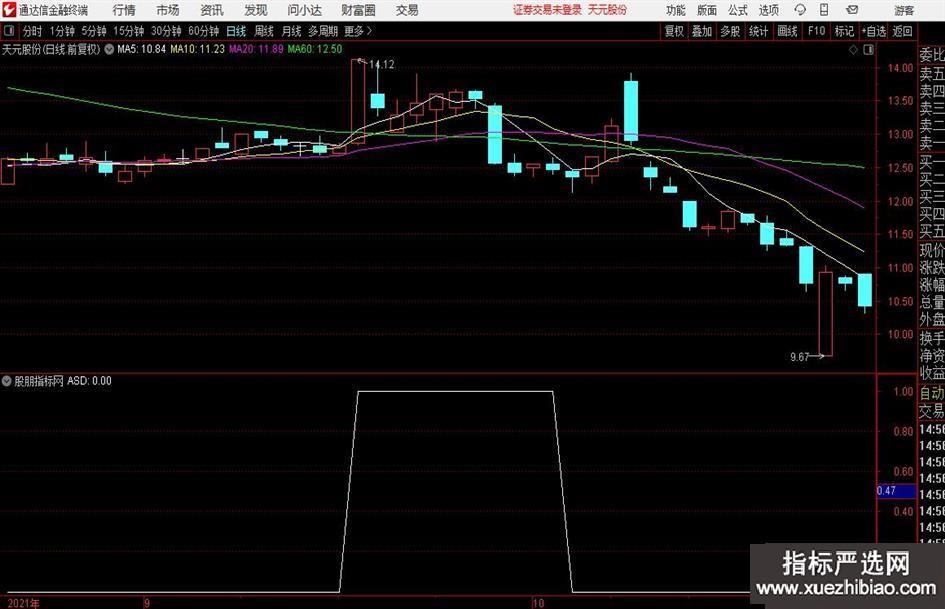Expand 更多 period options
The width and height of the screenshot is (945, 609).
click(x=358, y=31)
